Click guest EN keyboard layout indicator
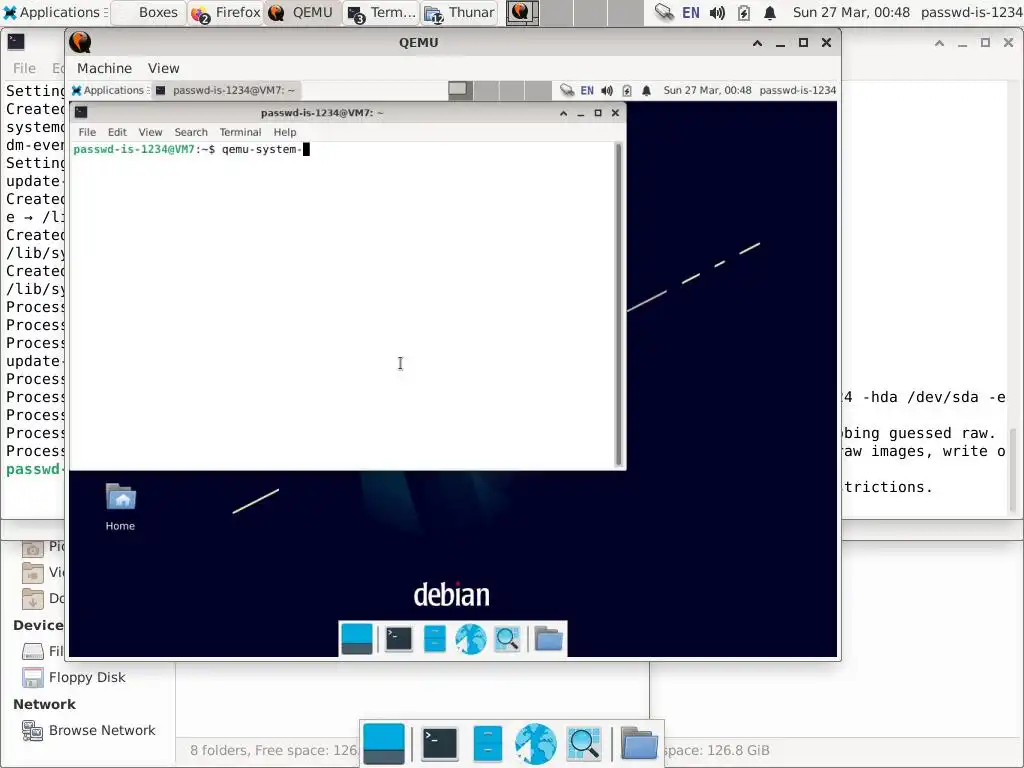Image resolution: width=1024 pixels, height=768 pixels. pos(587,90)
